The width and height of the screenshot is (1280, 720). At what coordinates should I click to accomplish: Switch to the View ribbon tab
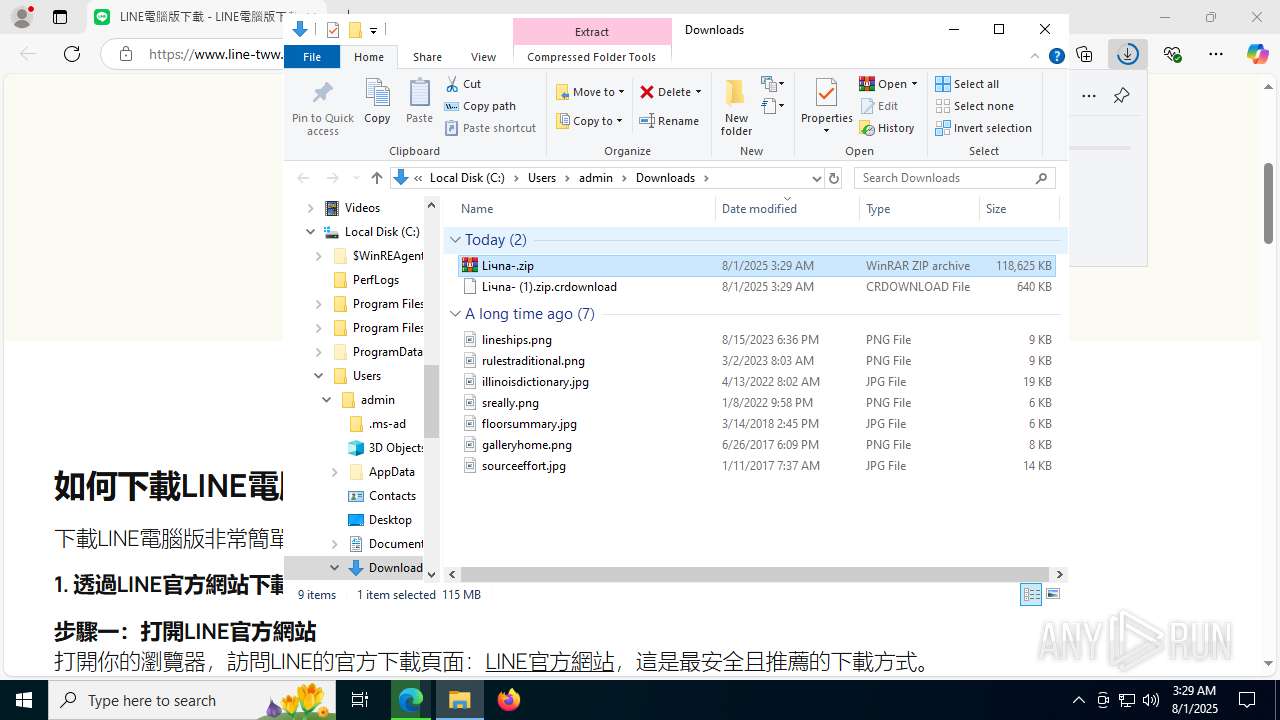[483, 57]
